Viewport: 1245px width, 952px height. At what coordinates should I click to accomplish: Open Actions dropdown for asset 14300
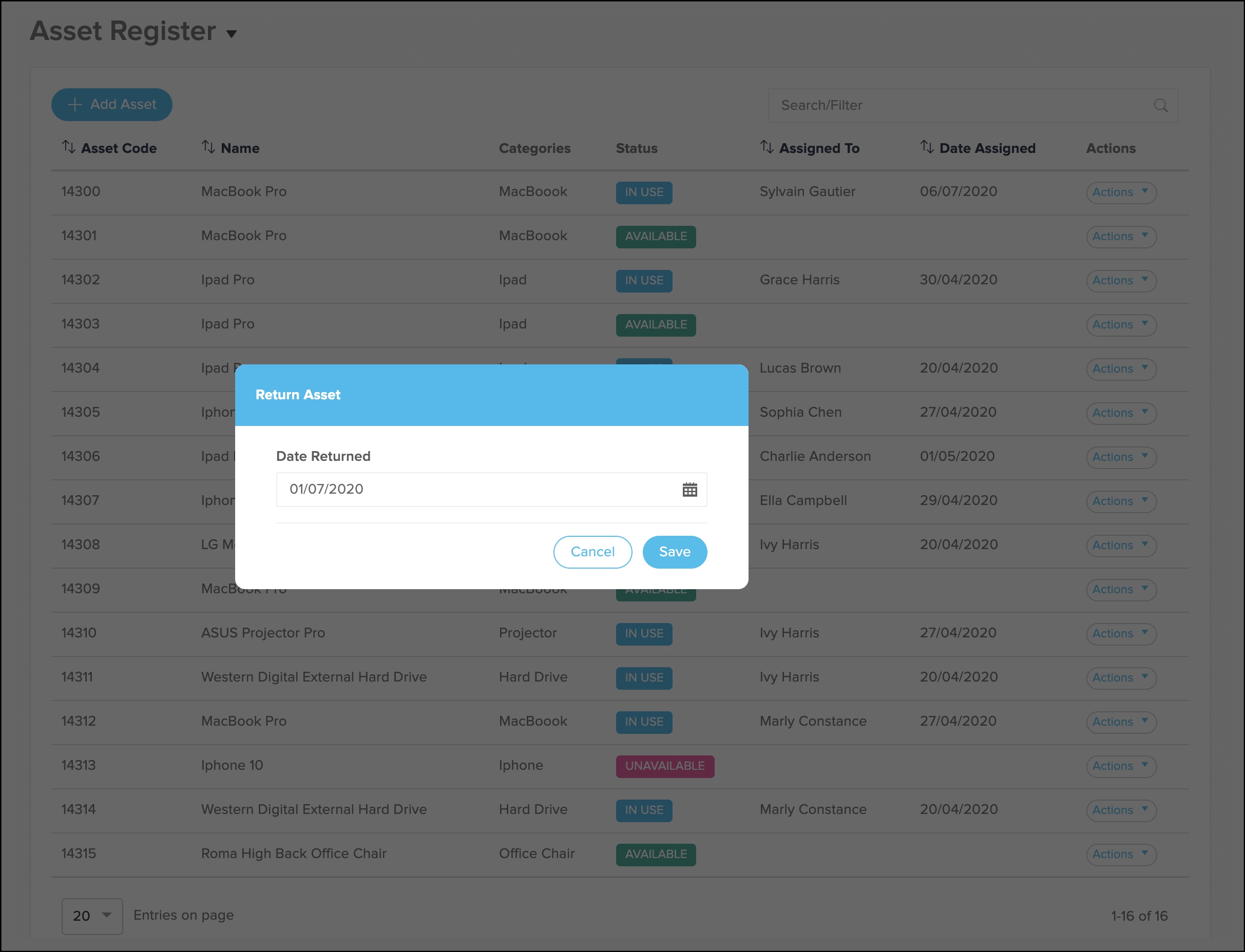pyautogui.click(x=1121, y=192)
